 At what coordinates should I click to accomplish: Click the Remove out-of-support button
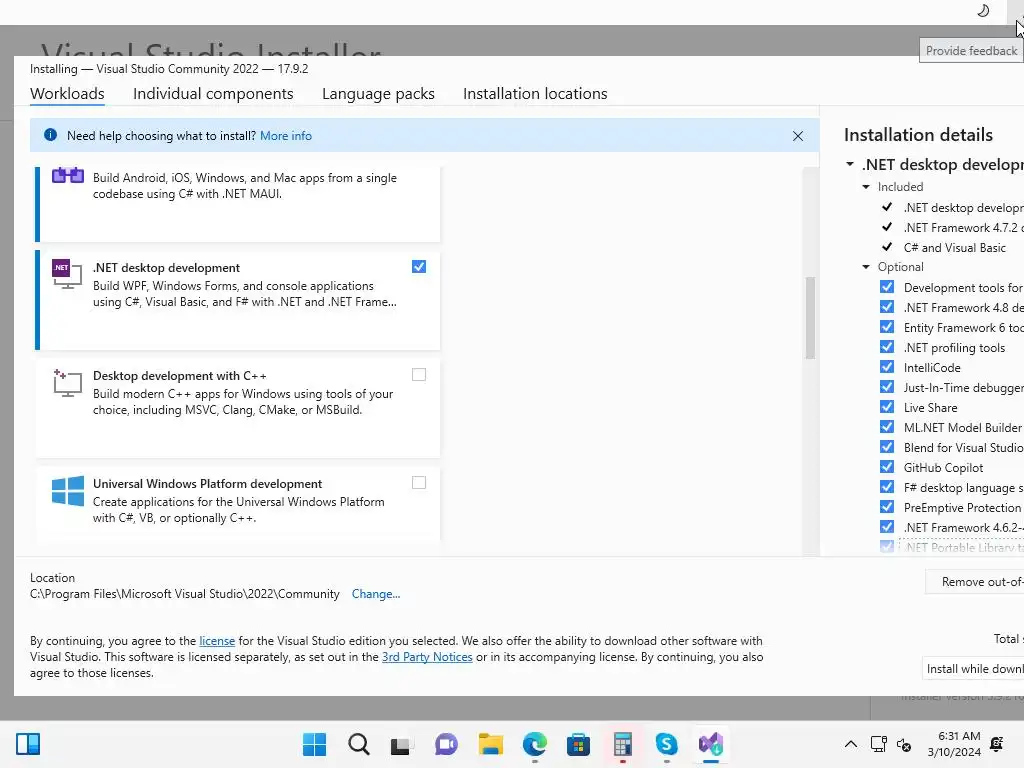(974, 582)
